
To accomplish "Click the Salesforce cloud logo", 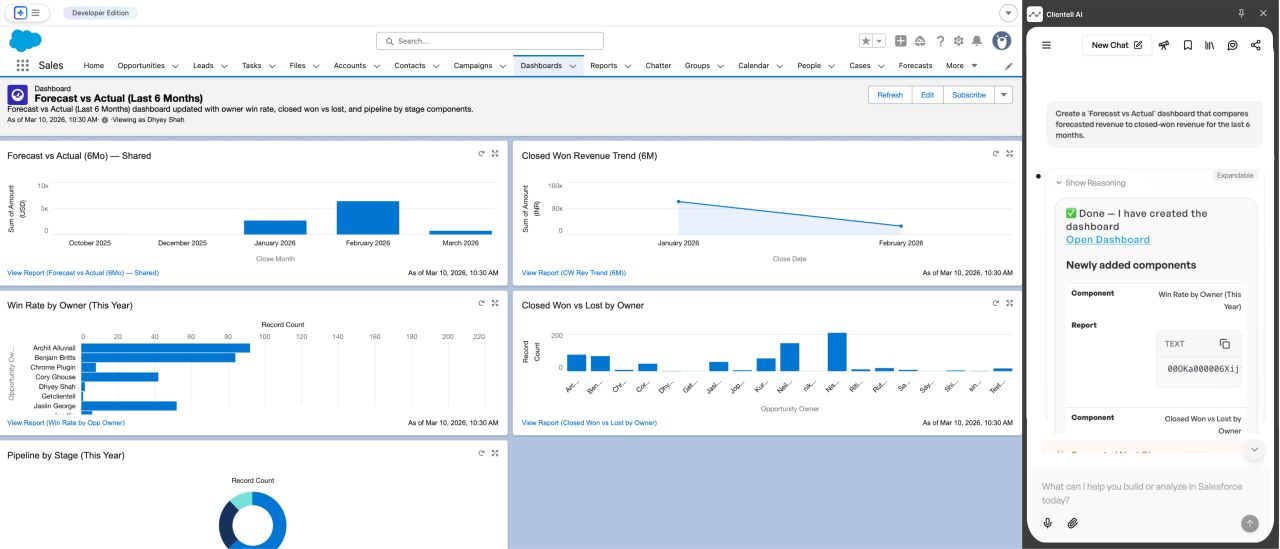I will pyautogui.click(x=25, y=40).
